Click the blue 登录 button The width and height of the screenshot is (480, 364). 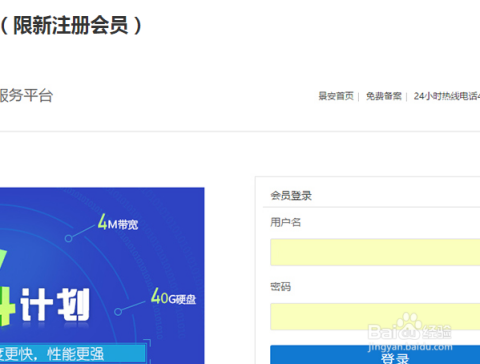coord(375,355)
